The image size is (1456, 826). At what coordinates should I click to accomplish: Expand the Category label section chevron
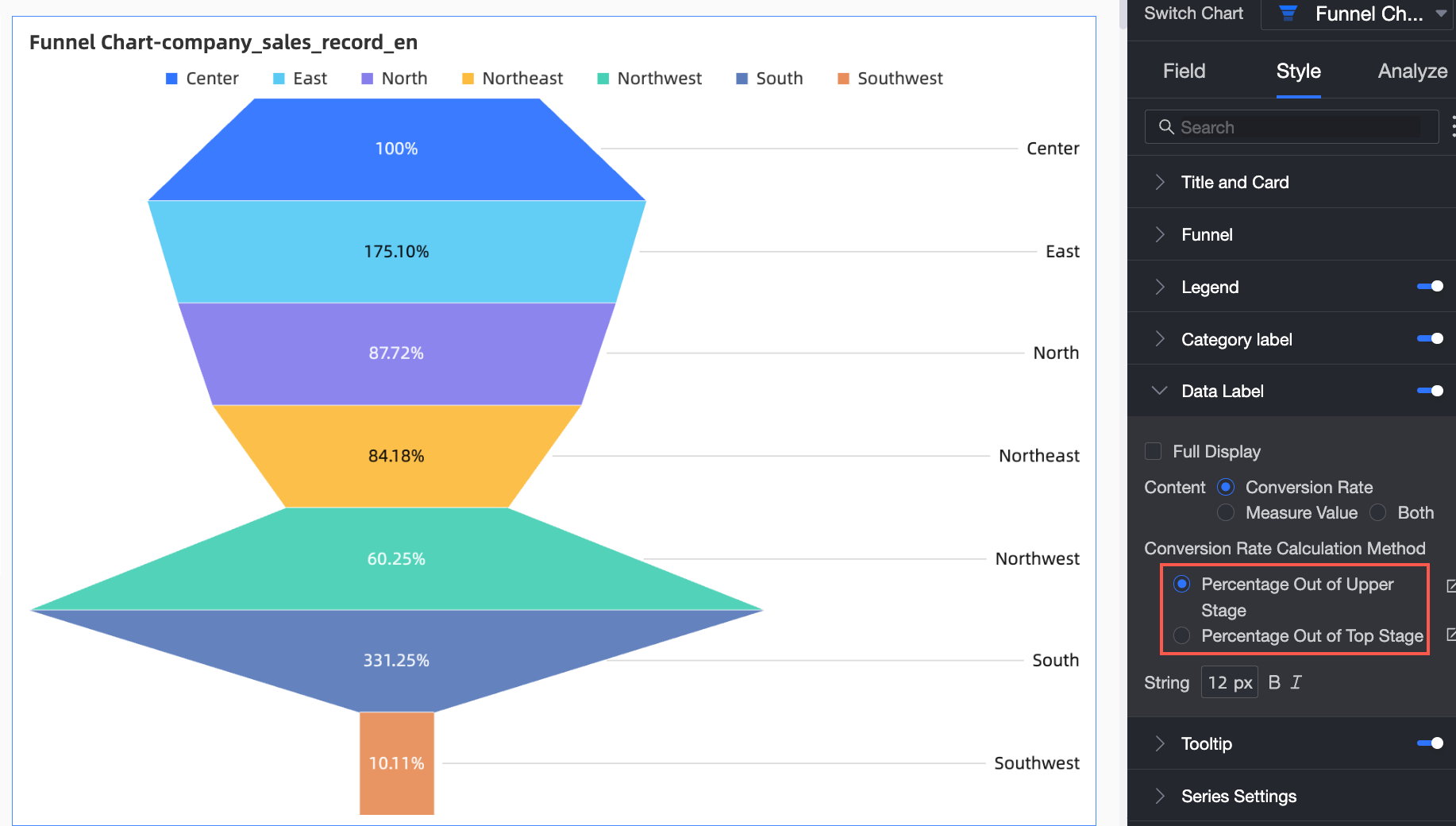pyautogui.click(x=1160, y=339)
